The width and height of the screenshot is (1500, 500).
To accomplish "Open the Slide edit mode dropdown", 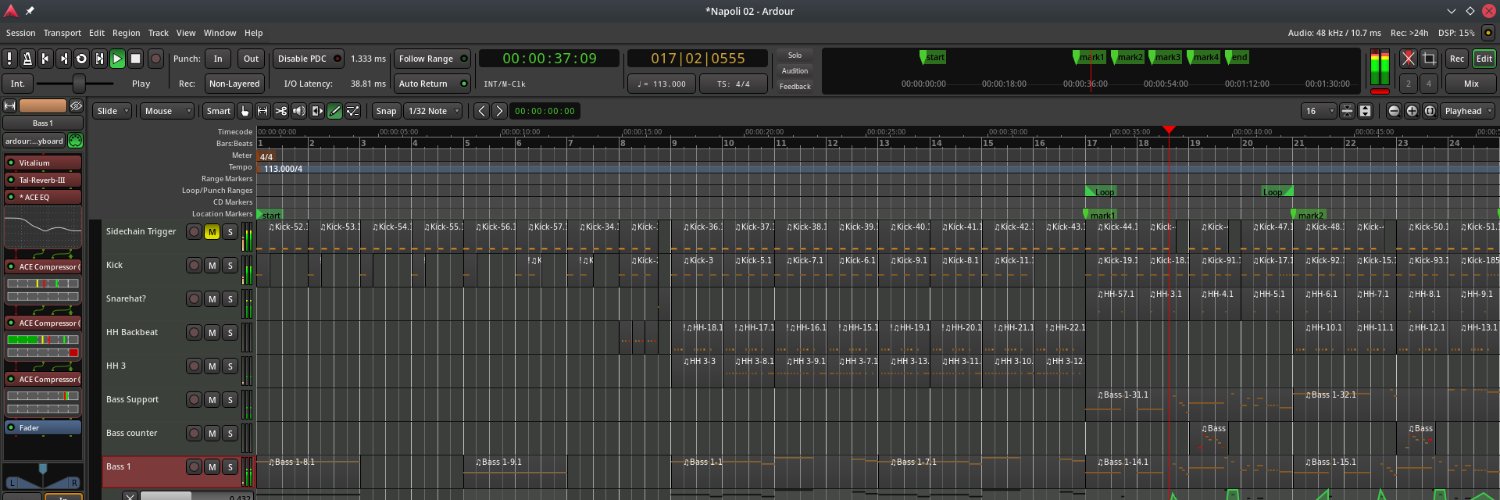I will click(112, 111).
